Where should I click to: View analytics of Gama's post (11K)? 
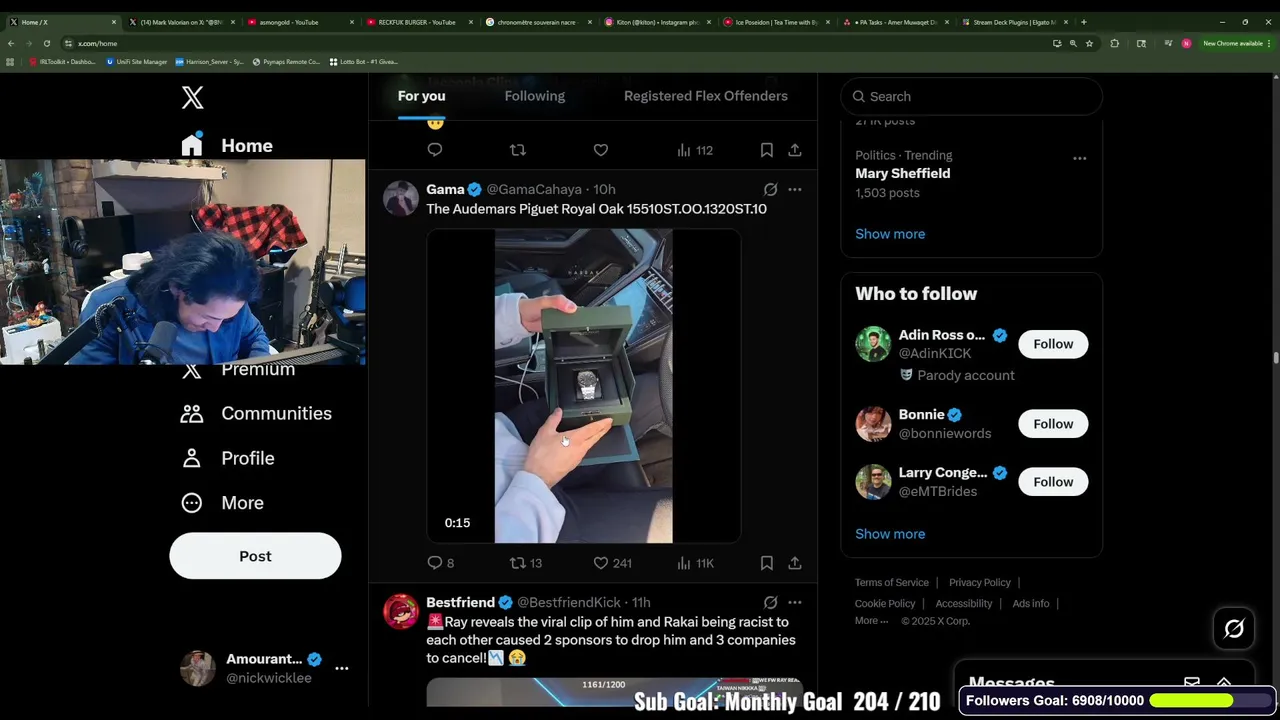[695, 563]
